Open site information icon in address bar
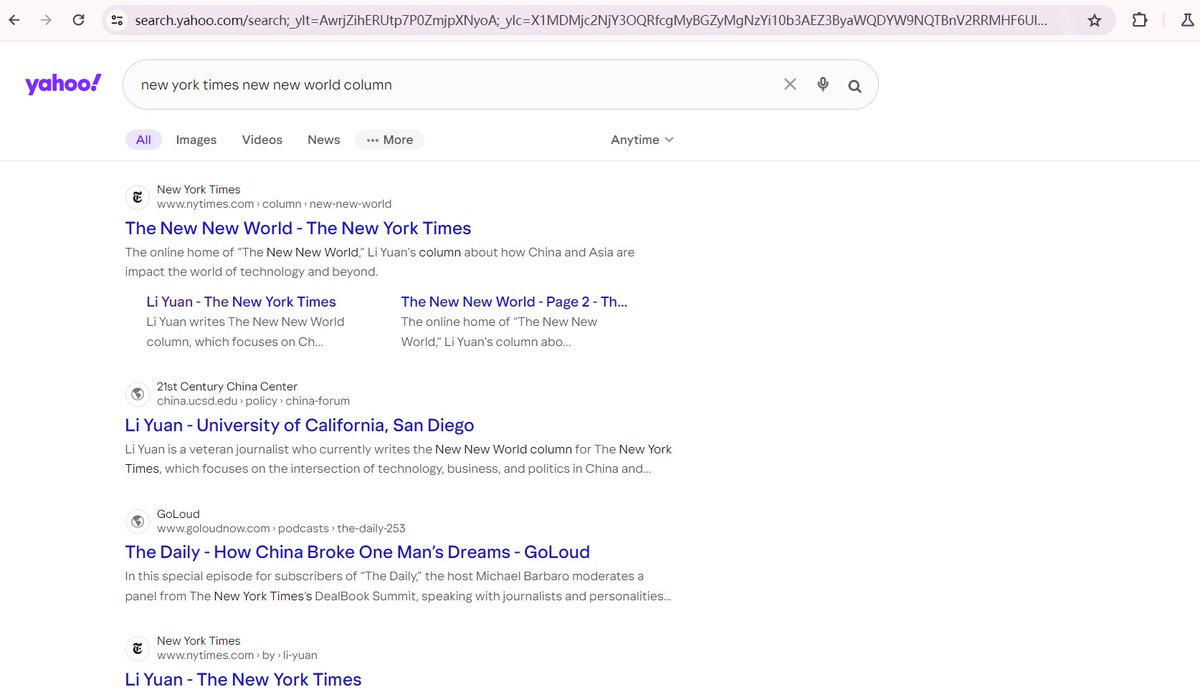 (117, 20)
